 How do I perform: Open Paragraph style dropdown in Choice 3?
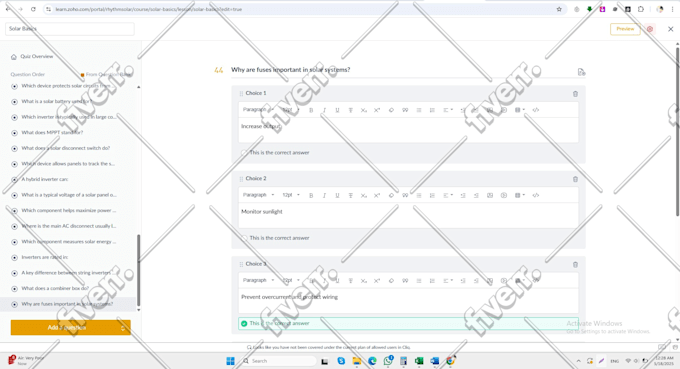258,281
